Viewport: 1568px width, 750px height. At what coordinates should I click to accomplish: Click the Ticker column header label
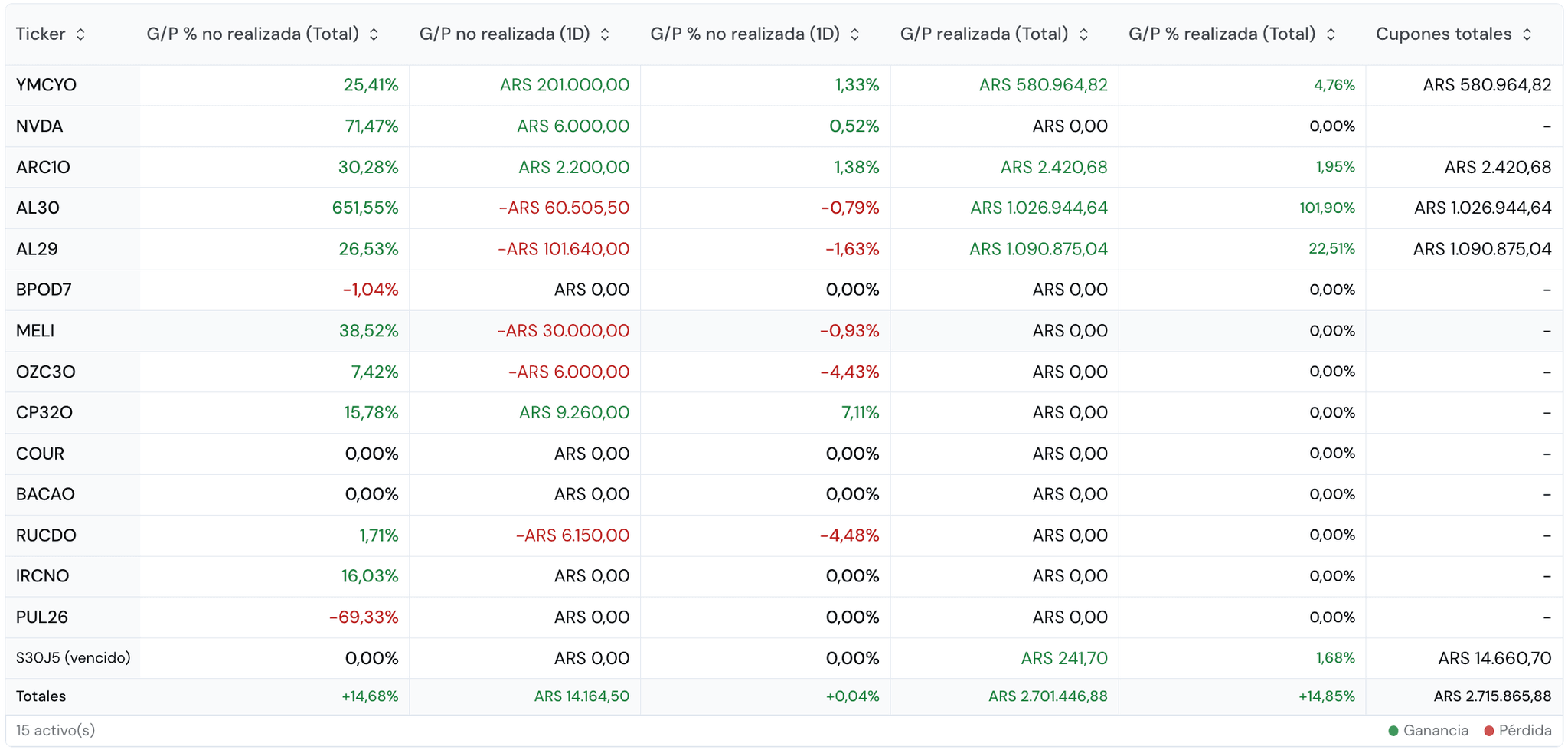41,34
